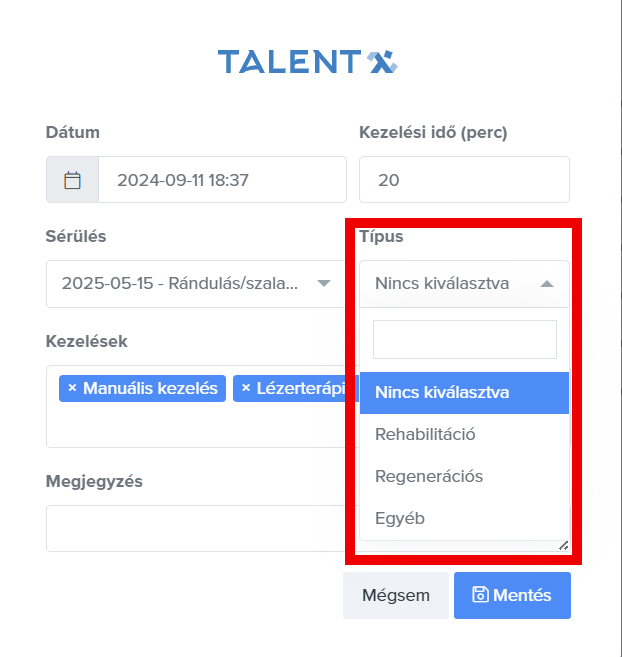Focus the search box inside the Típus dropdown
This screenshot has height=657, width=622.
coord(464,339)
